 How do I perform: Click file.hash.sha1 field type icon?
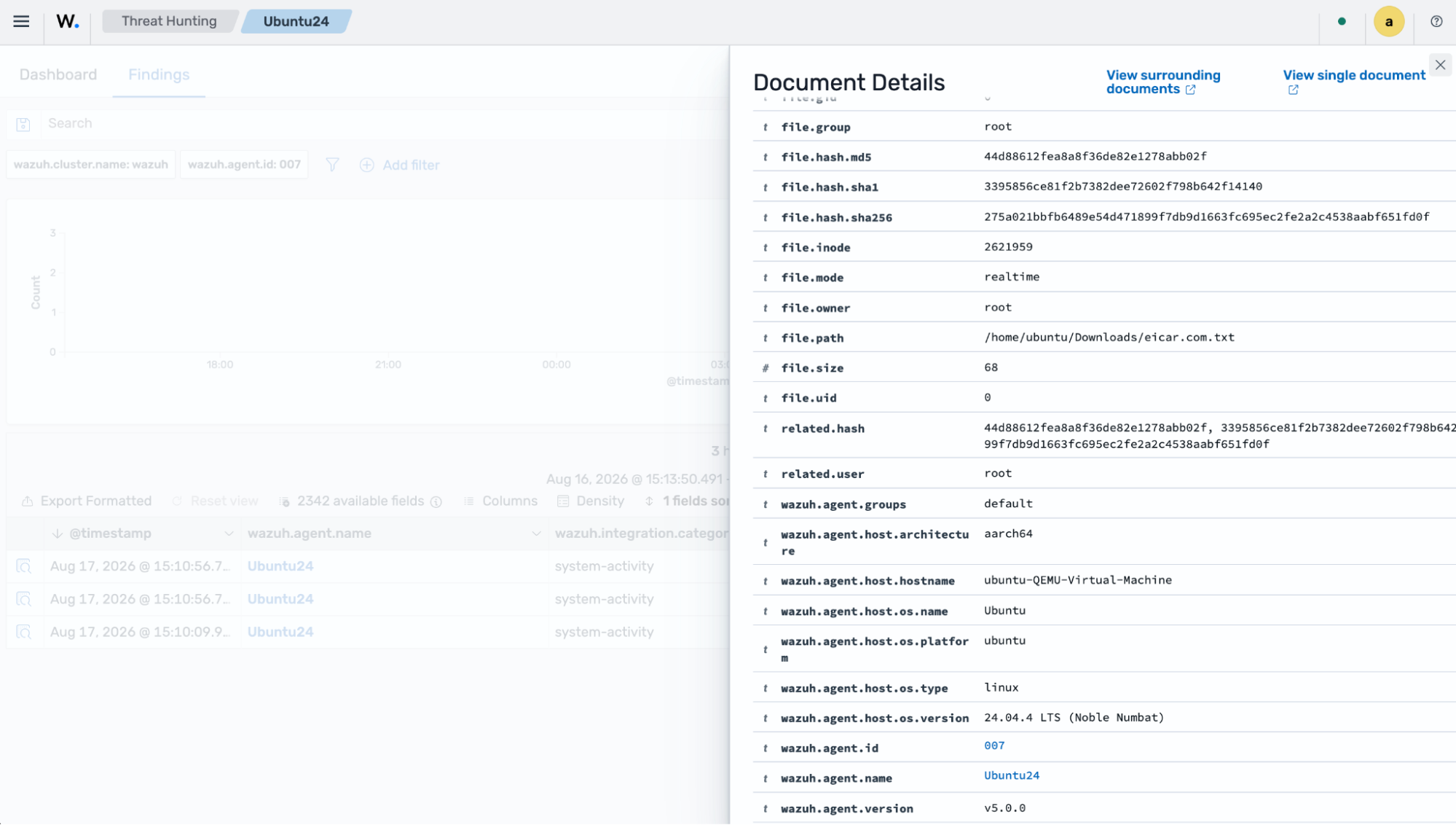point(765,187)
